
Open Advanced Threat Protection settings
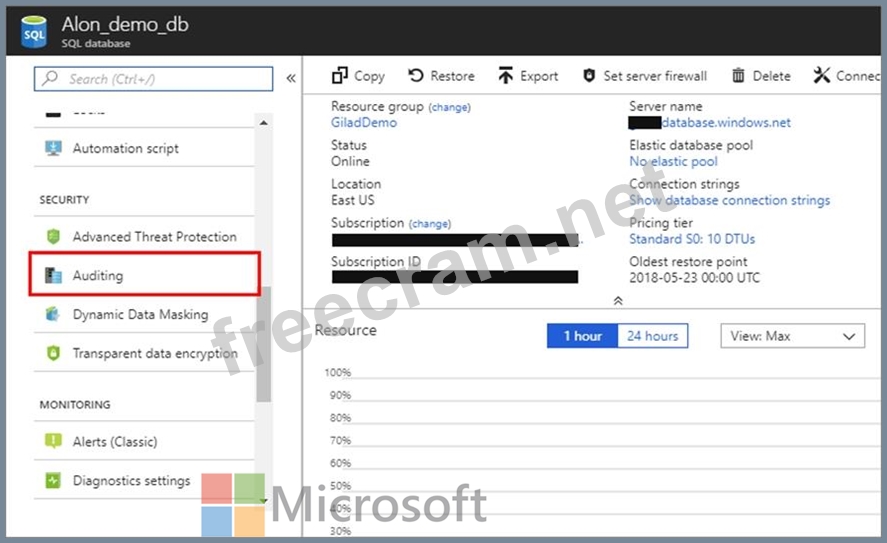144,236
